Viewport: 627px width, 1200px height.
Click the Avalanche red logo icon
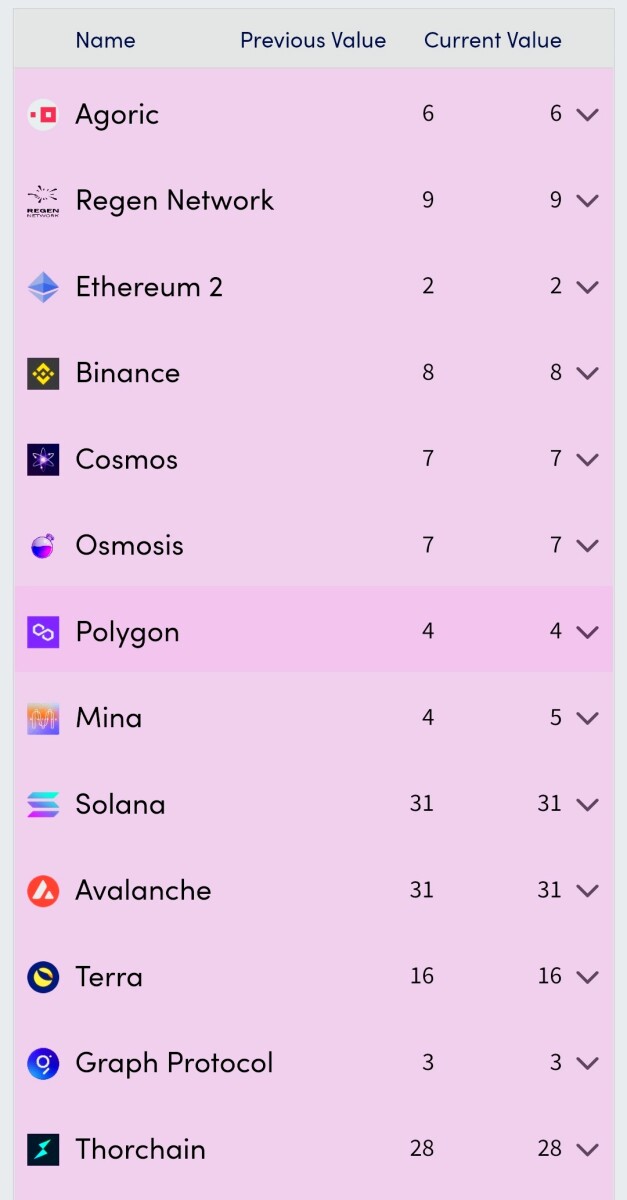tap(43, 891)
